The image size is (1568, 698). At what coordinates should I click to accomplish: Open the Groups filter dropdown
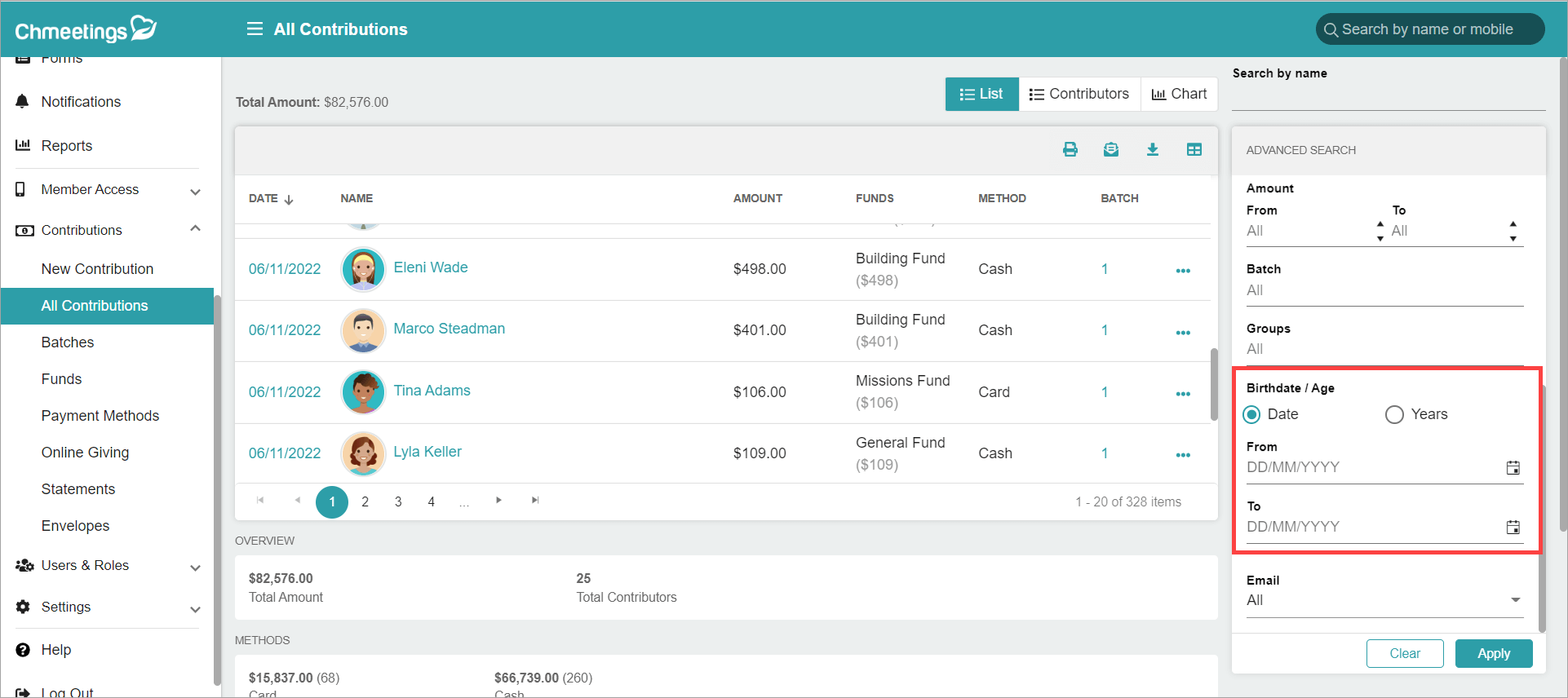(x=1384, y=349)
